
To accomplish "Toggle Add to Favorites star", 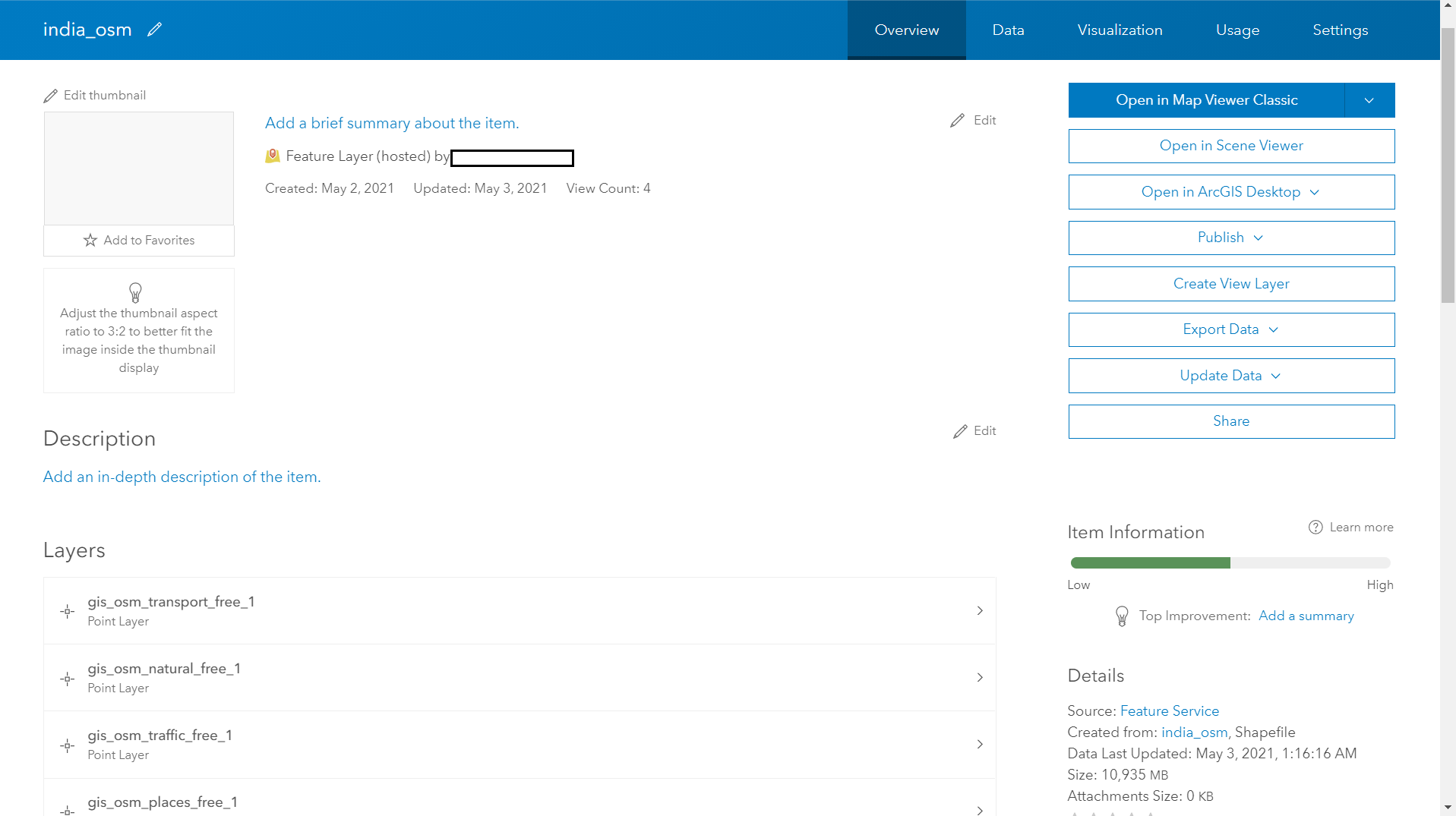I will point(90,240).
